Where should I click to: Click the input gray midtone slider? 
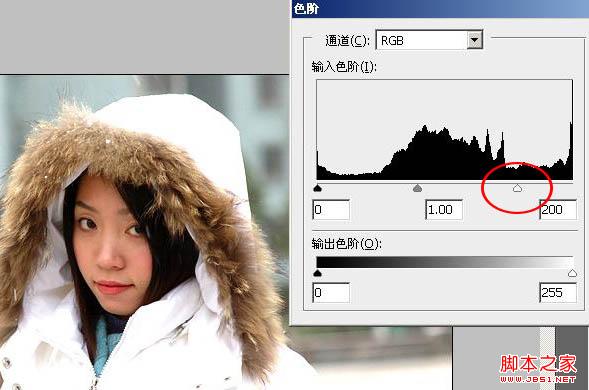pyautogui.click(x=417, y=188)
